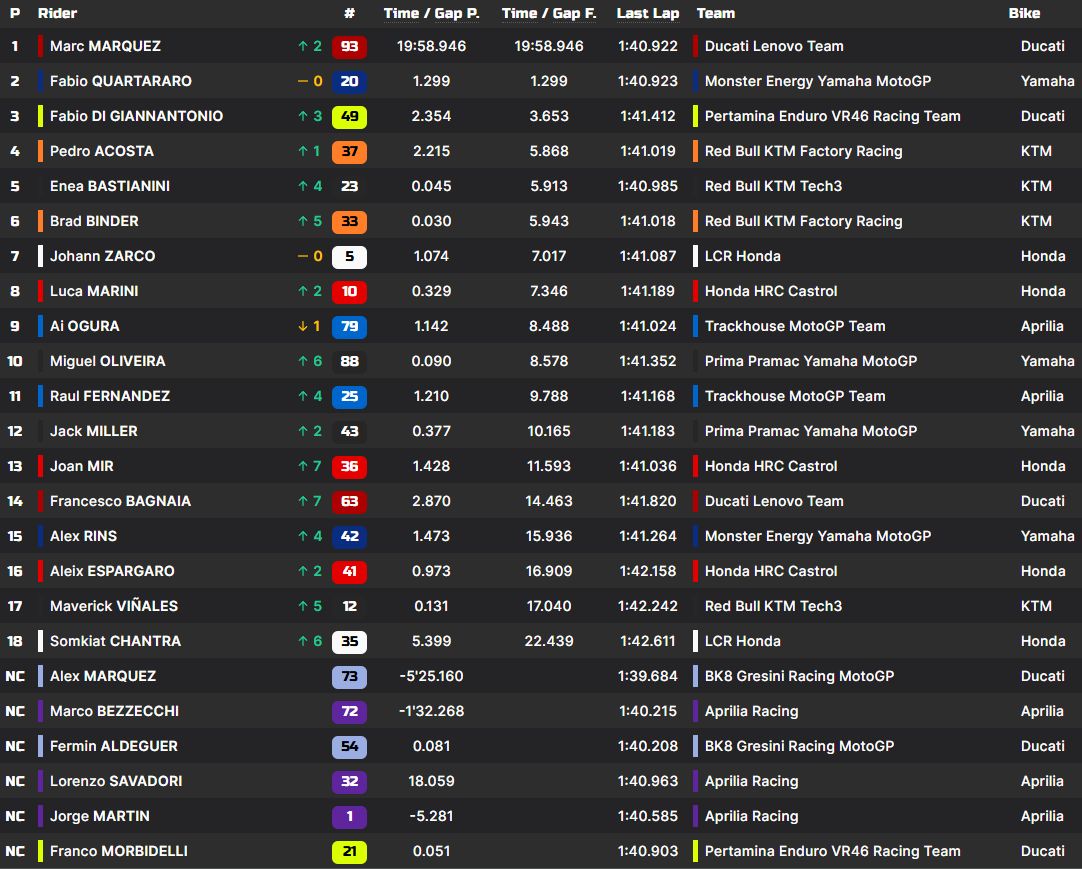The width and height of the screenshot is (1082, 869).
Task: Click Alex MARQUEZ number 73 badge
Action: pos(349,676)
